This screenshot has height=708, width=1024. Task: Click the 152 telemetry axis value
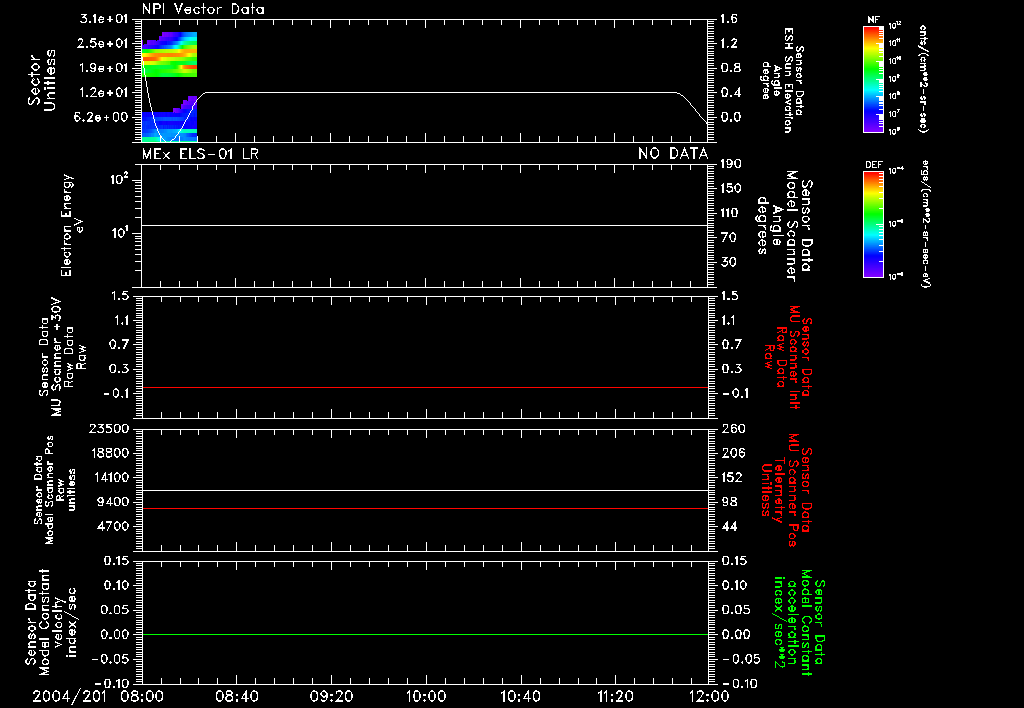733,477
